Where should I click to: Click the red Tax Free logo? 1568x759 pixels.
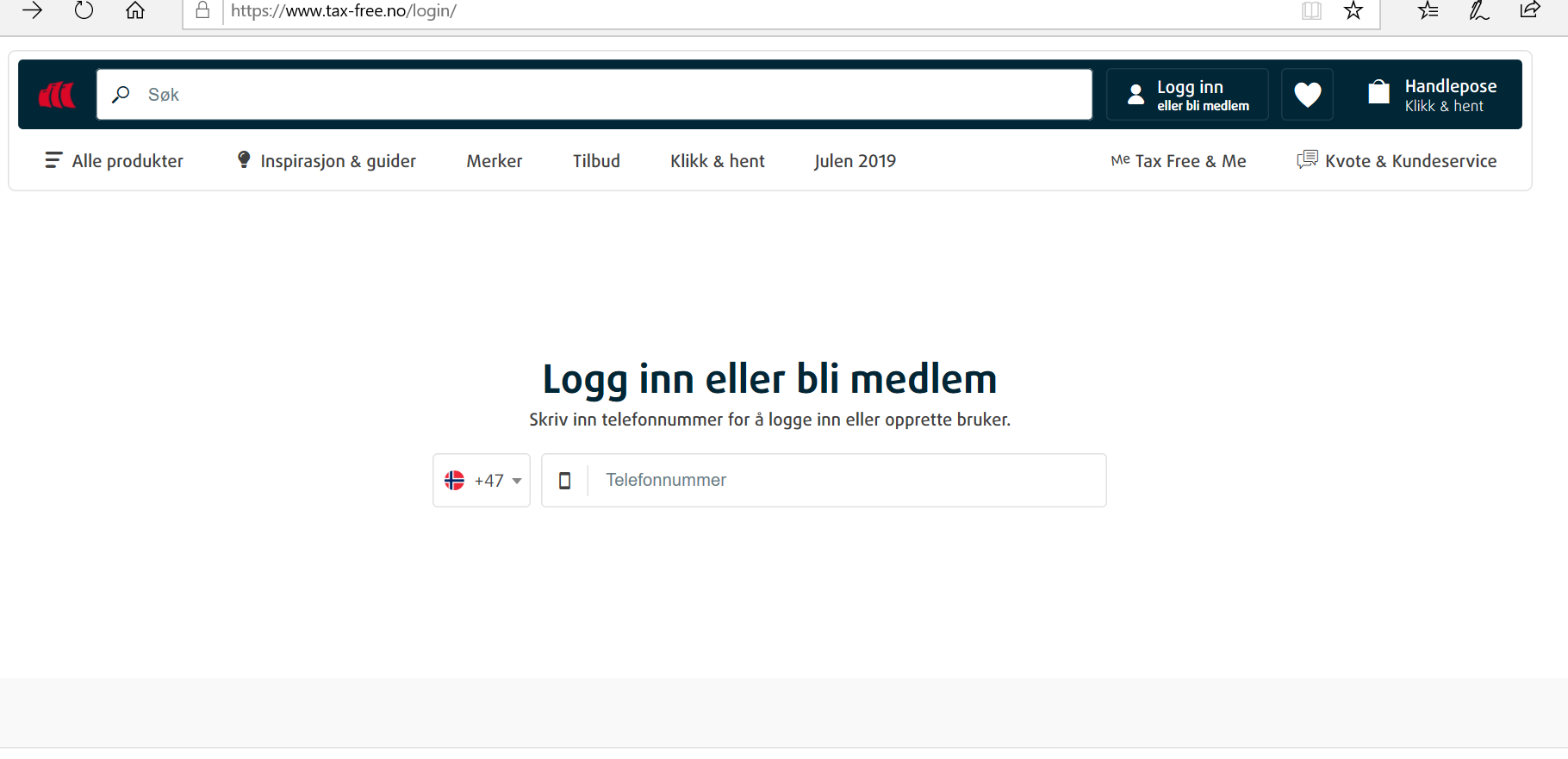[57, 95]
